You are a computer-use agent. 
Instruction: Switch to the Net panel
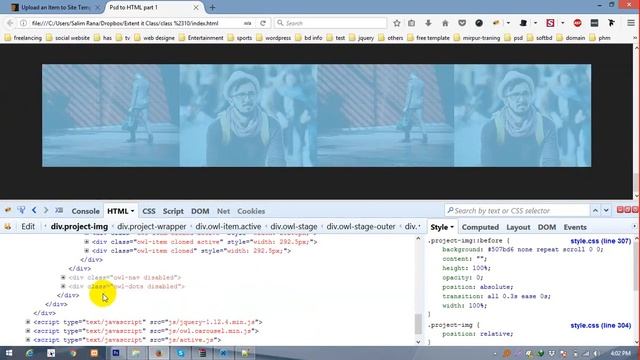223,211
